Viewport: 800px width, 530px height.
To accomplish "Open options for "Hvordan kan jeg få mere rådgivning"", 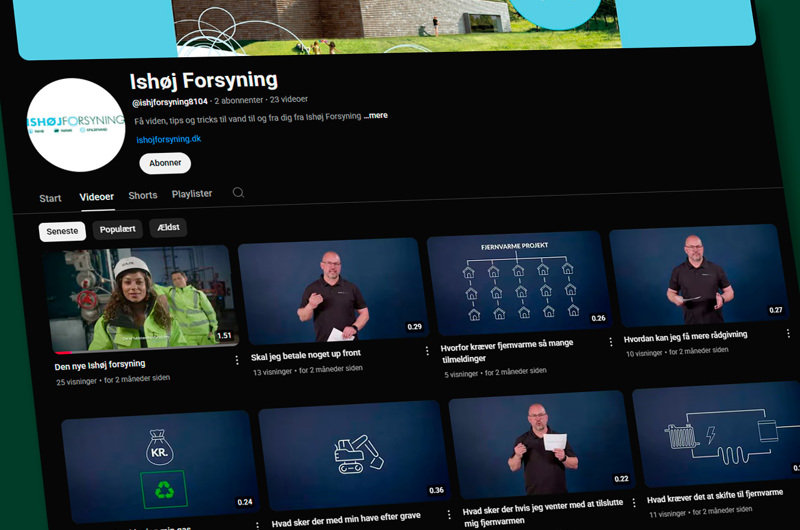I will coord(788,334).
